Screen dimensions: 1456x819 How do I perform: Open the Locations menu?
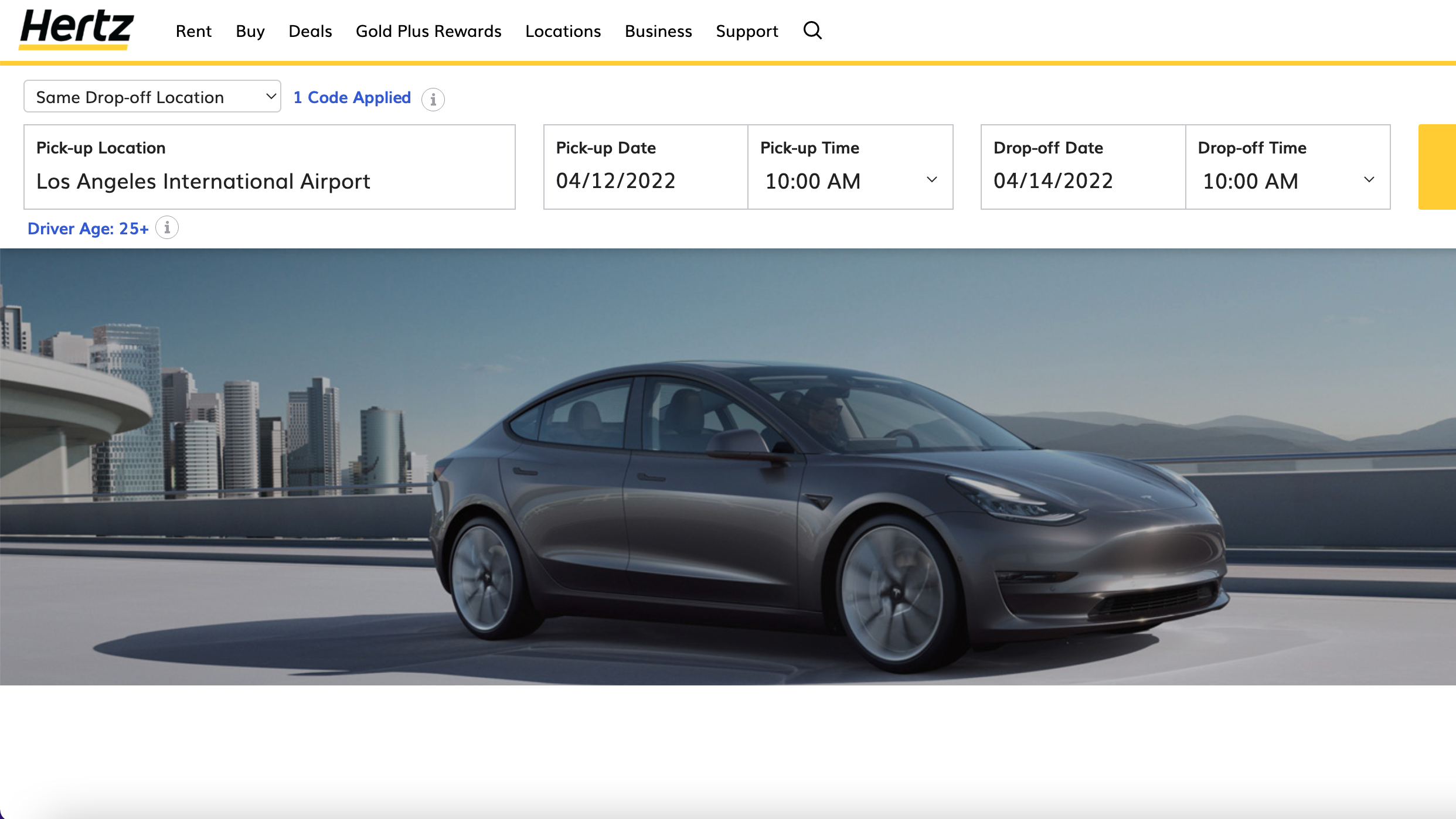click(563, 31)
